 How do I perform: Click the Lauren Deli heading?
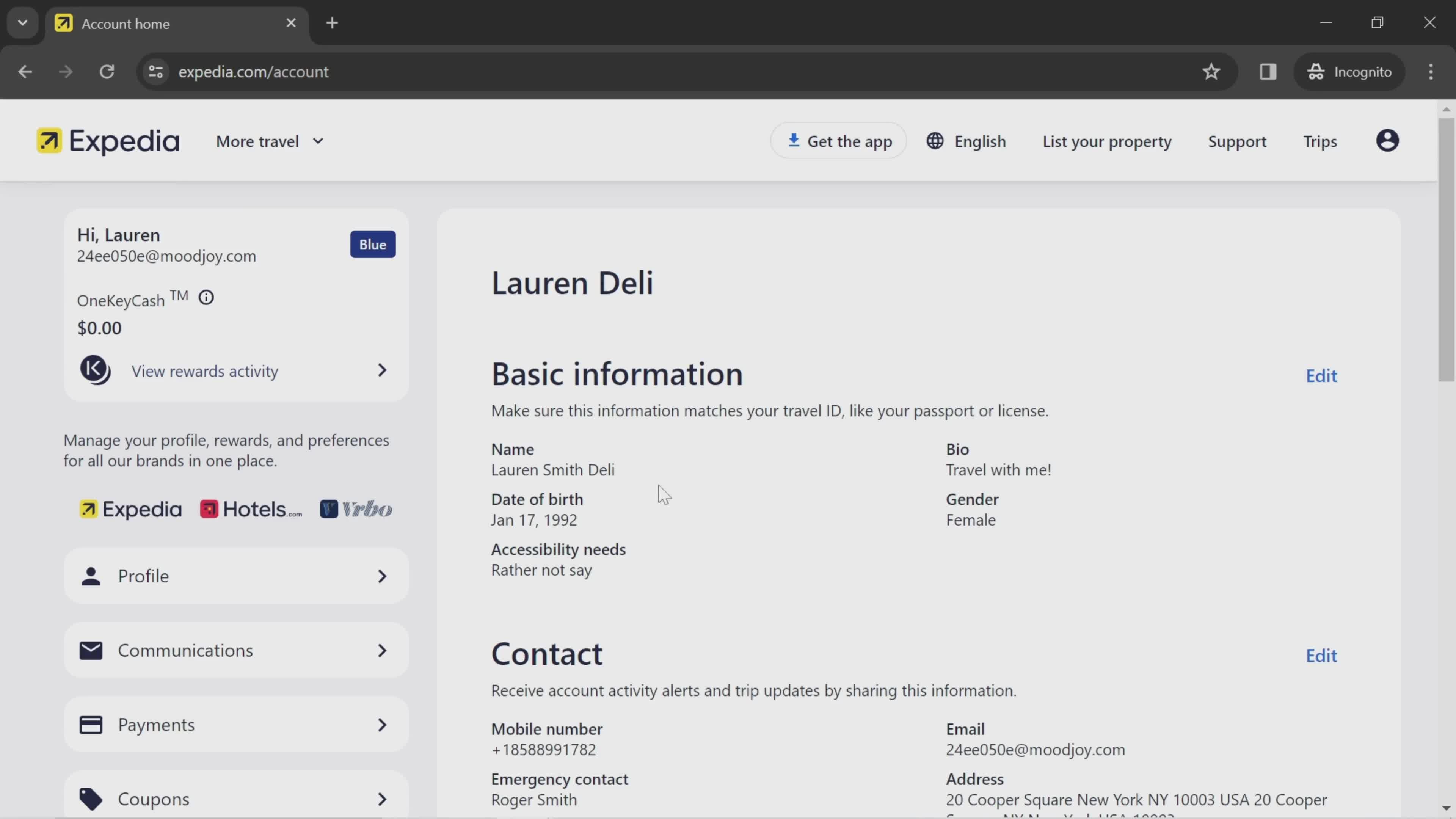[x=572, y=283]
